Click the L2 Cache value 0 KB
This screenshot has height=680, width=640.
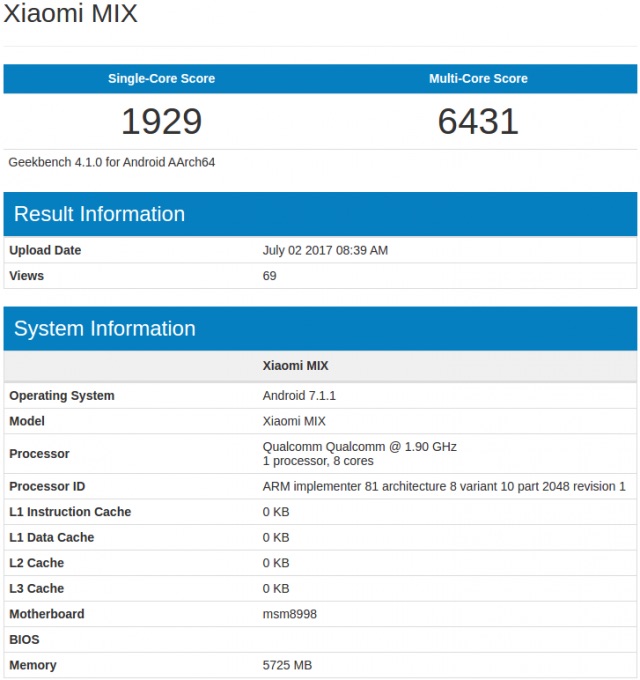tap(276, 563)
